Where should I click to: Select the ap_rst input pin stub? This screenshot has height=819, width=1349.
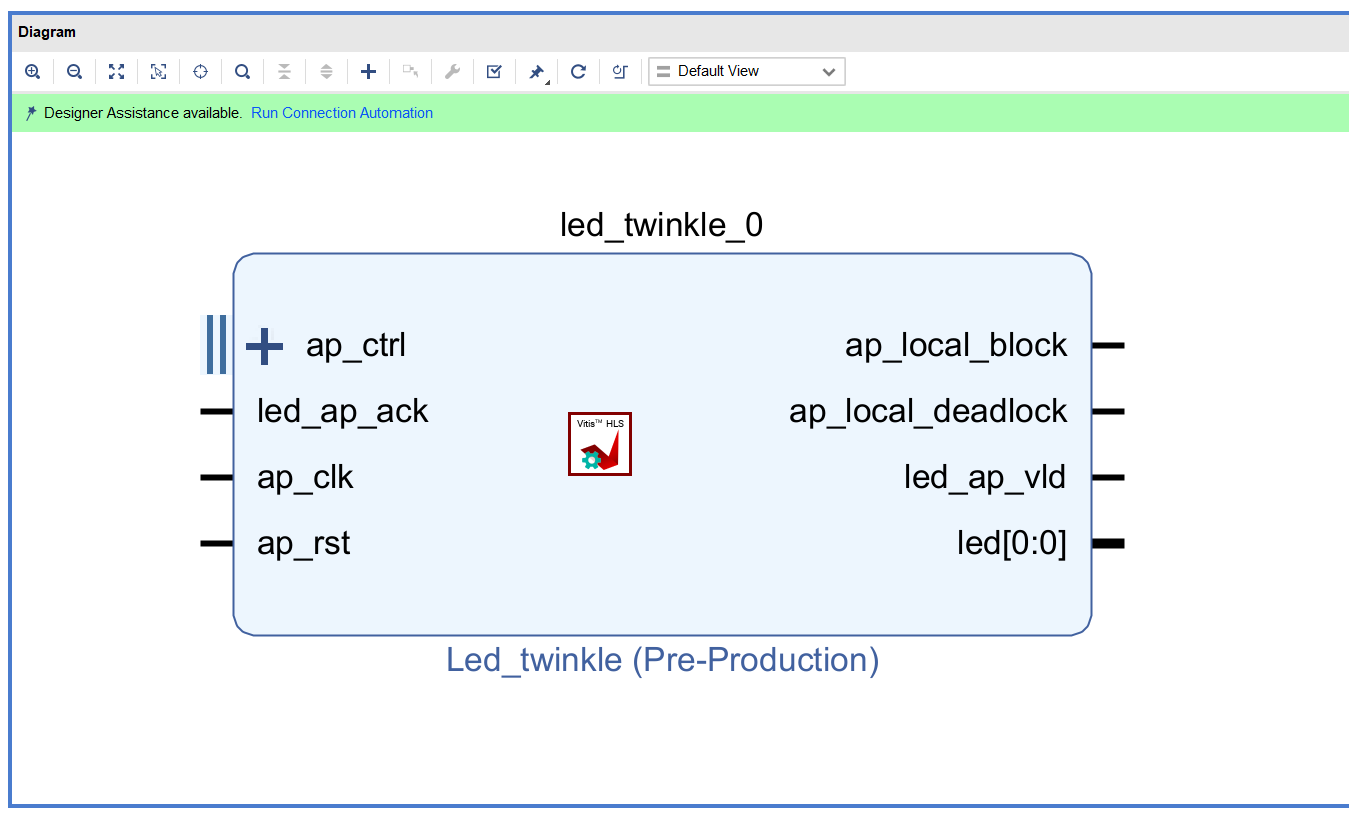click(217, 543)
